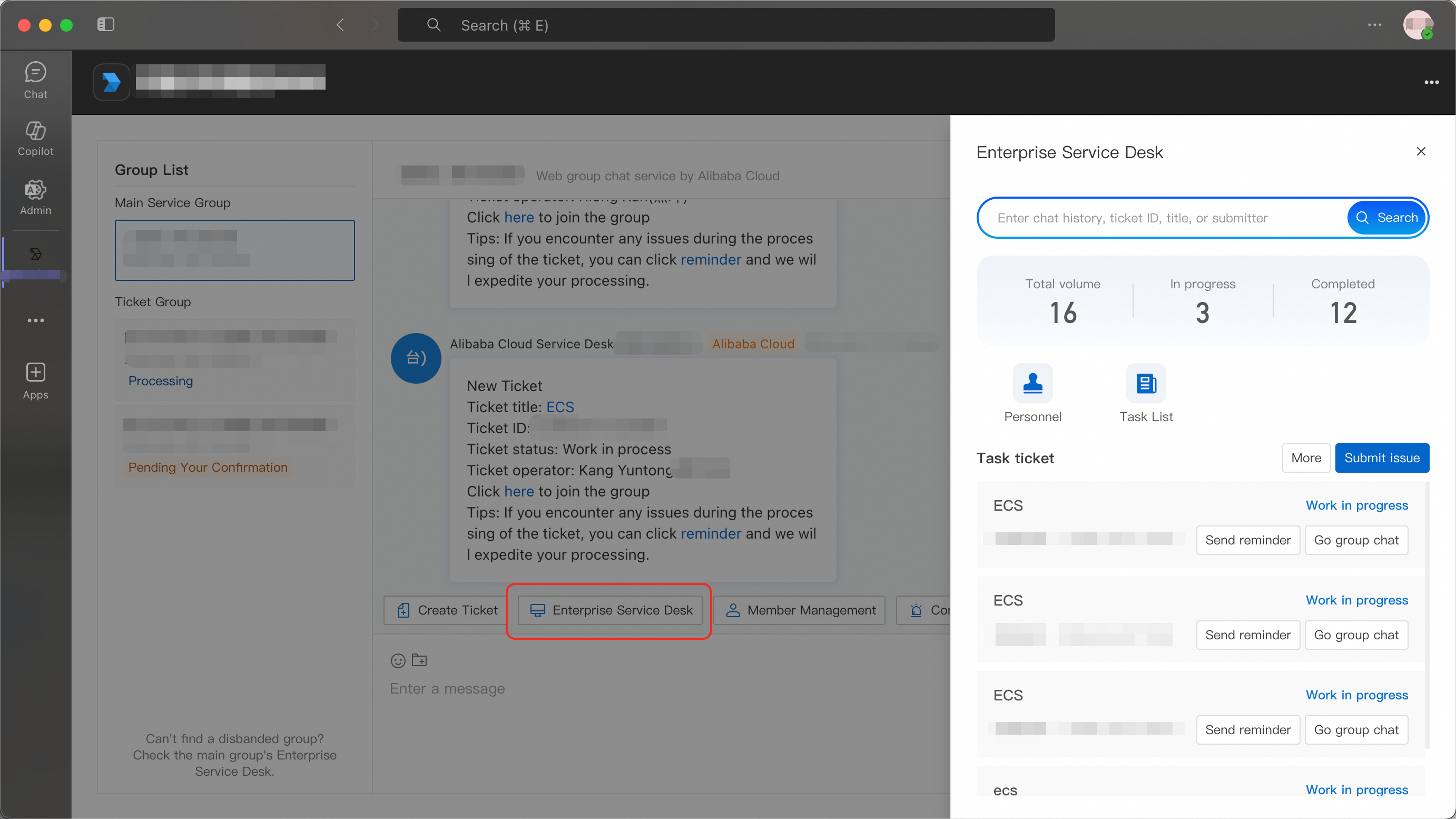The width and height of the screenshot is (1456, 819).
Task: Open the ticket group Pending Your Confirmation
Action: [234, 446]
